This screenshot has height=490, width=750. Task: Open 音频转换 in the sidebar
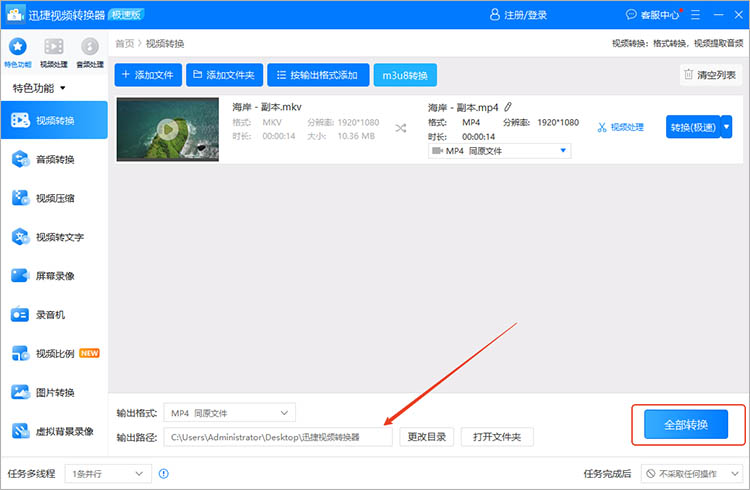54,159
